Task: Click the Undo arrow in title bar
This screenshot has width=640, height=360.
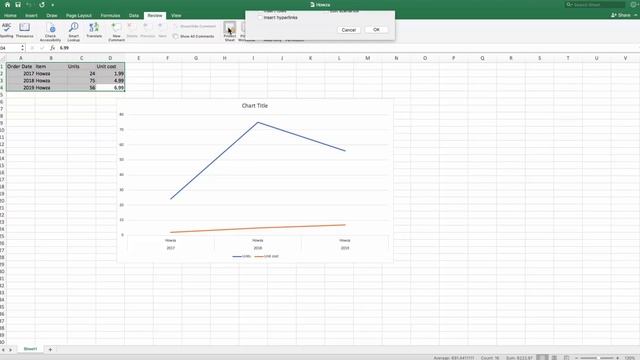Action: (x=29, y=4)
